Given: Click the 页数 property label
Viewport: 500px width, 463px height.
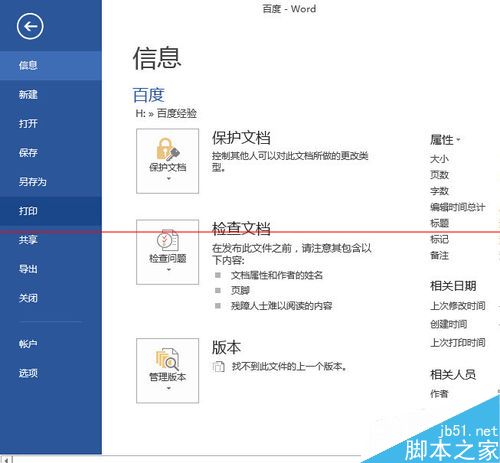Looking at the screenshot, I should click(x=439, y=175).
